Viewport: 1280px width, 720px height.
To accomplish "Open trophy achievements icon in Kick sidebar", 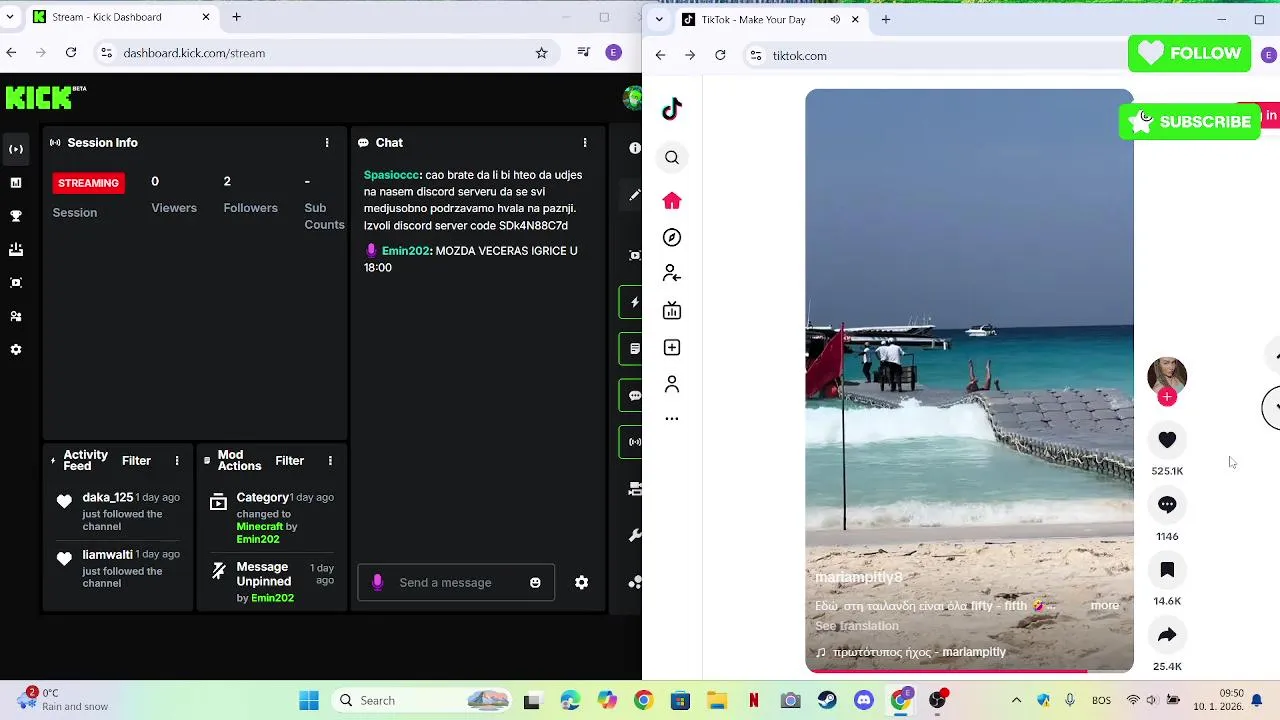I will (16, 216).
